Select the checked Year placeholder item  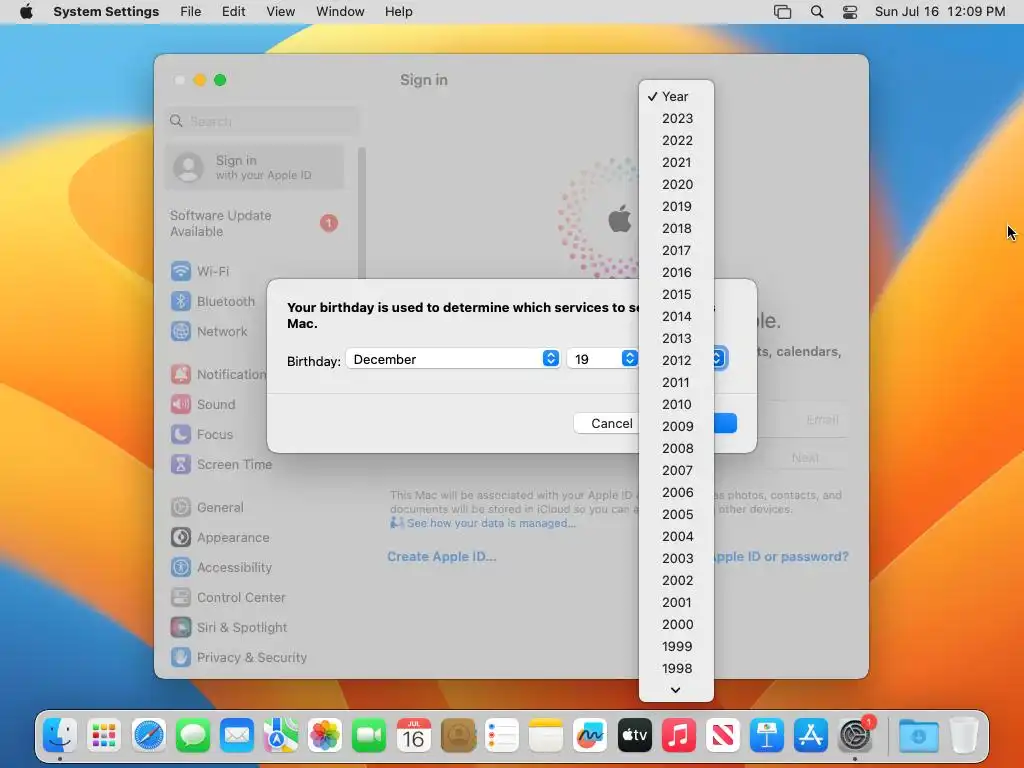coord(677,97)
